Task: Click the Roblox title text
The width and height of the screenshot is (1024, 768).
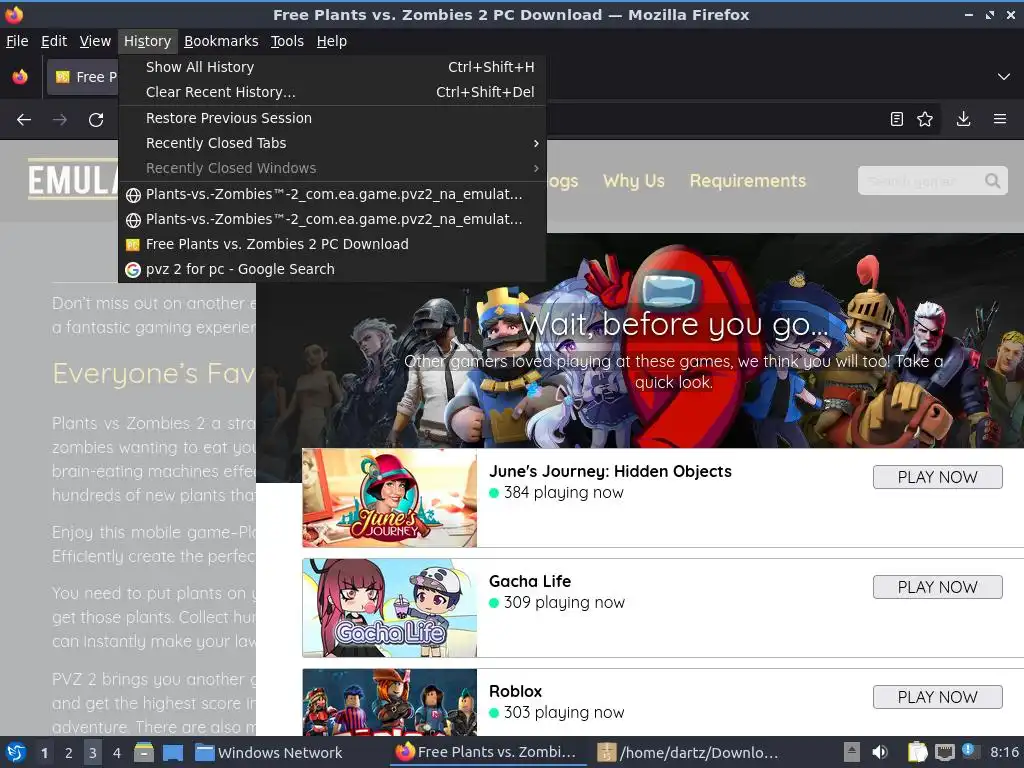Action: point(515,691)
